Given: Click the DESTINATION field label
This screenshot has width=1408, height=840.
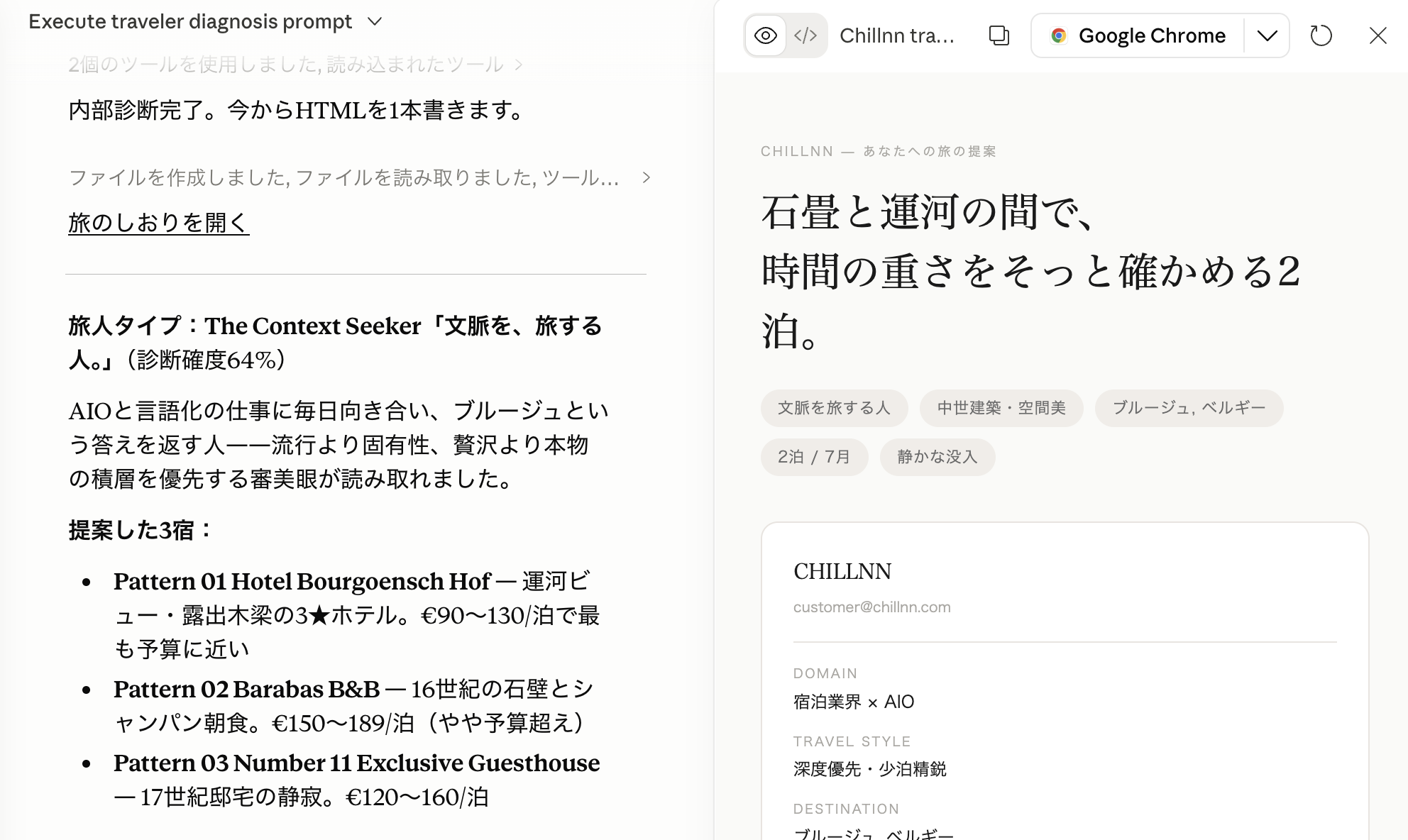Looking at the screenshot, I should [x=846, y=809].
